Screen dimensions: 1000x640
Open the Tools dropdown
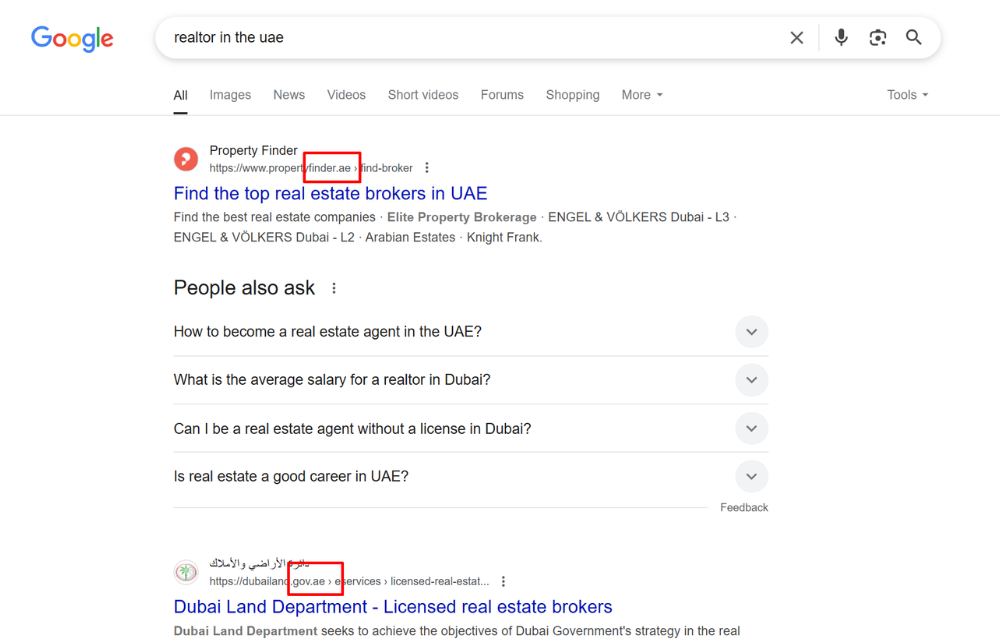click(906, 94)
